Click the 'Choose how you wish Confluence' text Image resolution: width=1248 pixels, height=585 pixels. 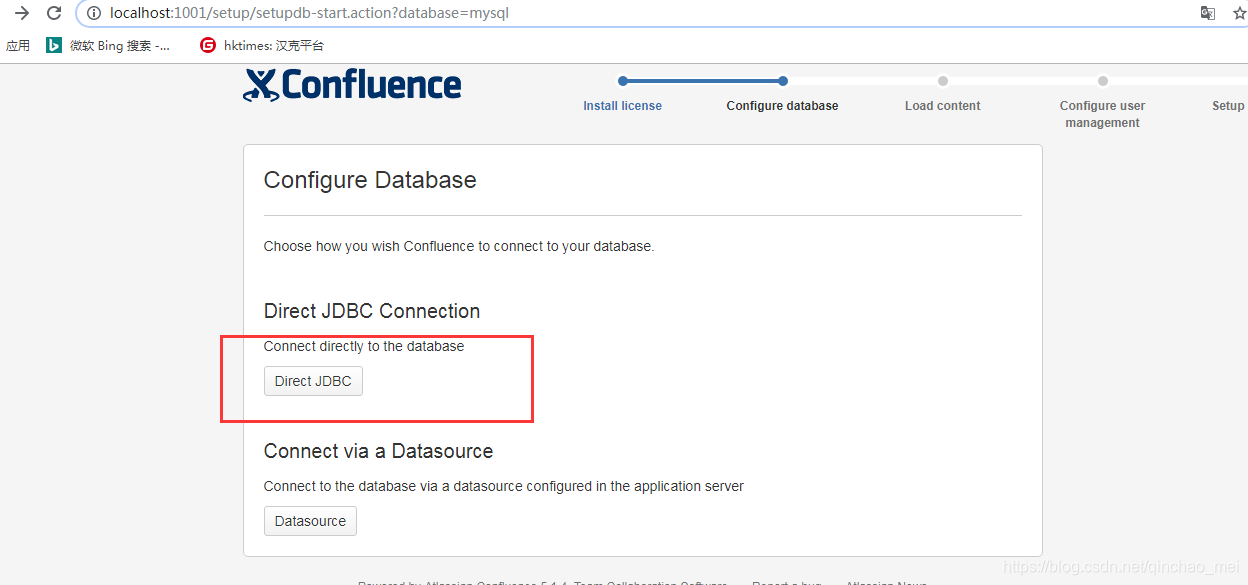pyautogui.click(x=459, y=246)
